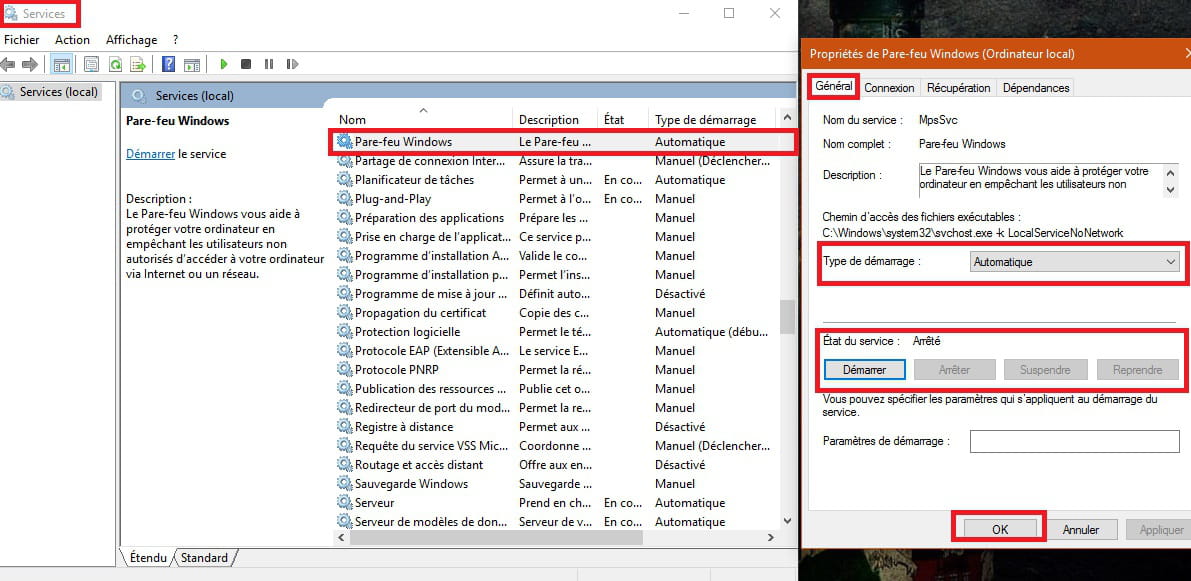Switch to the Dépendances tab
The image size is (1191, 581).
point(1036,88)
